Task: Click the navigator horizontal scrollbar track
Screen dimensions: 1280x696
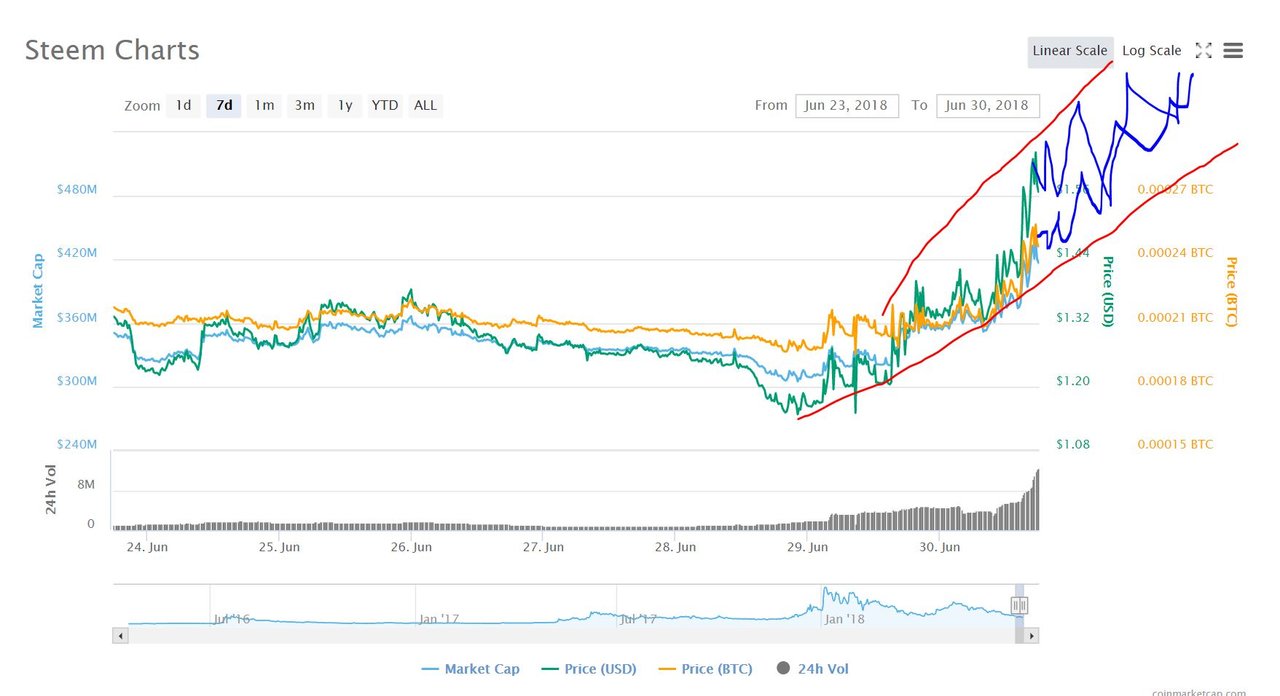Action: 570,635
